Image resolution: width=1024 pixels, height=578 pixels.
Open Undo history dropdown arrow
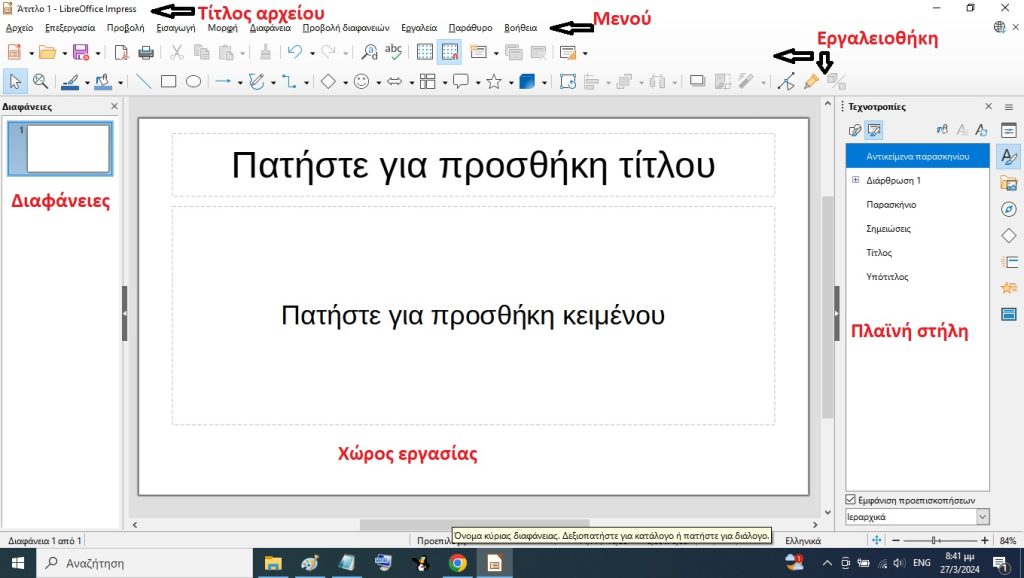pyautogui.click(x=312, y=53)
